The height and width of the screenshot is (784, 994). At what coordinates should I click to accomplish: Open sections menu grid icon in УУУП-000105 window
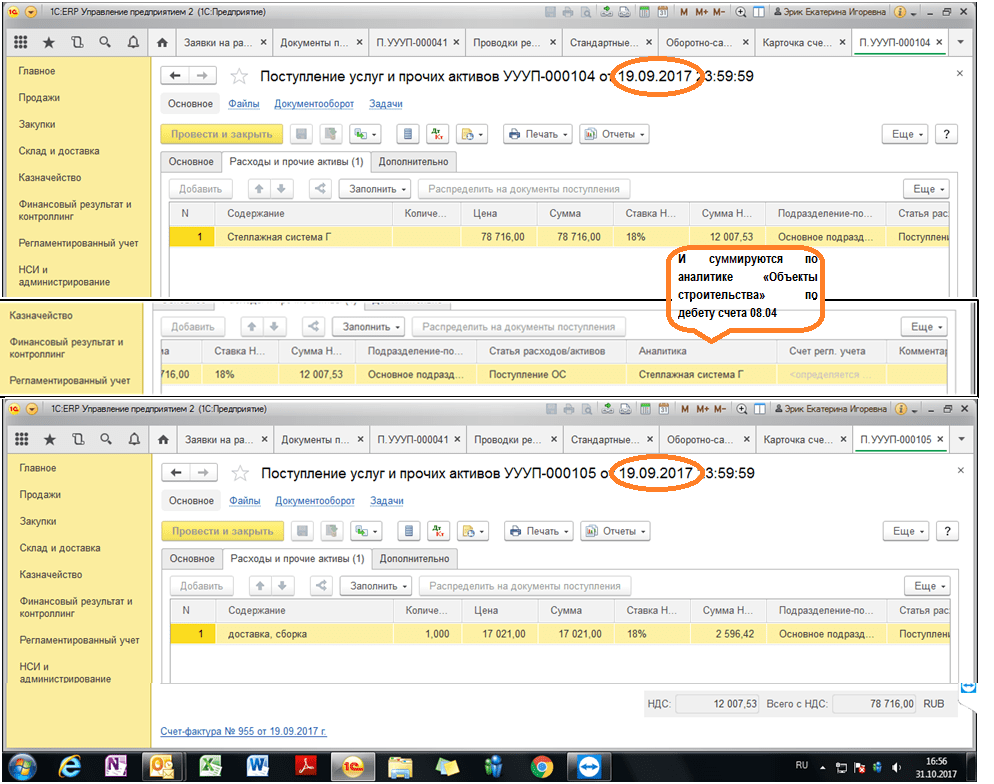point(22,439)
